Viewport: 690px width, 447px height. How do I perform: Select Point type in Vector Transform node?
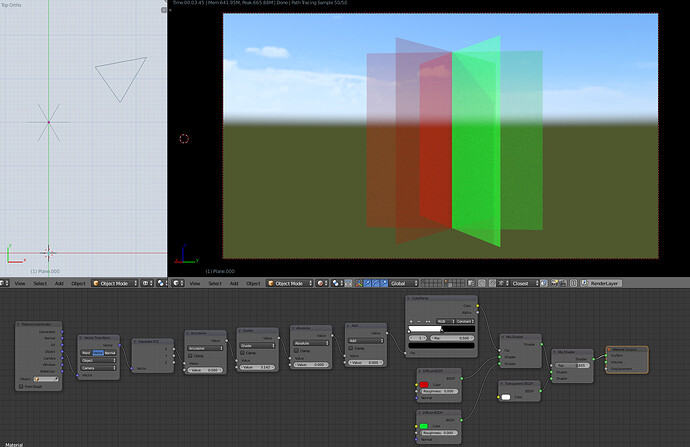pos(86,353)
